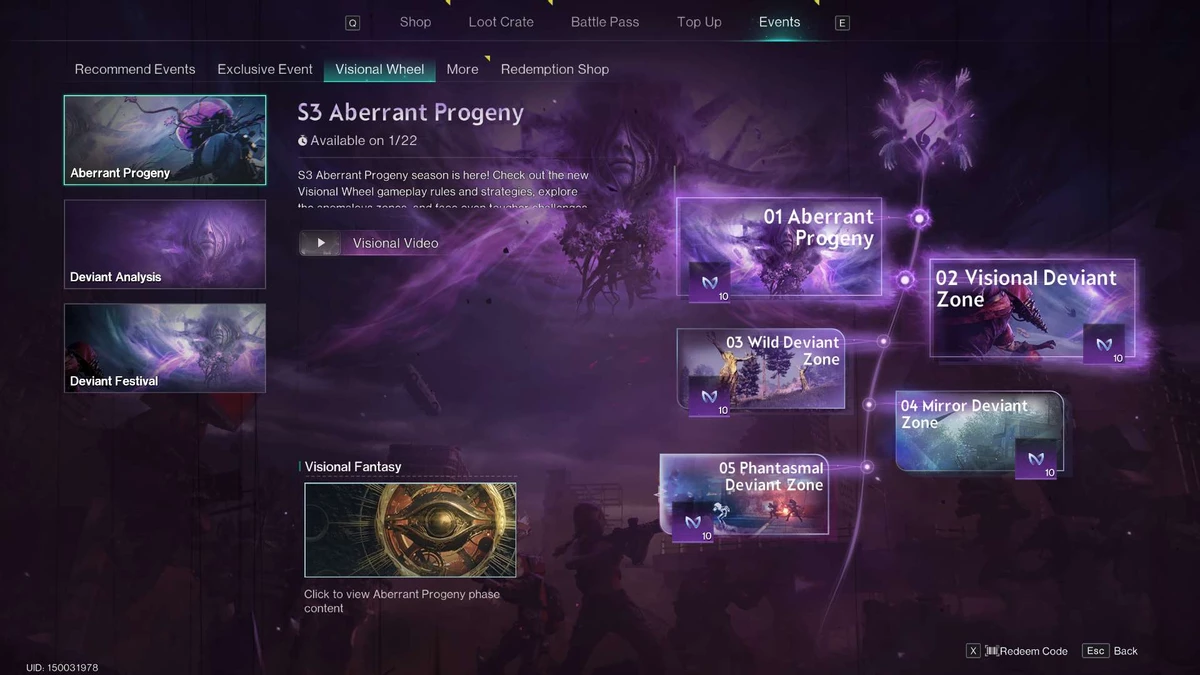
Task: Open the Deviant Festival thumbnail
Action: tap(165, 348)
